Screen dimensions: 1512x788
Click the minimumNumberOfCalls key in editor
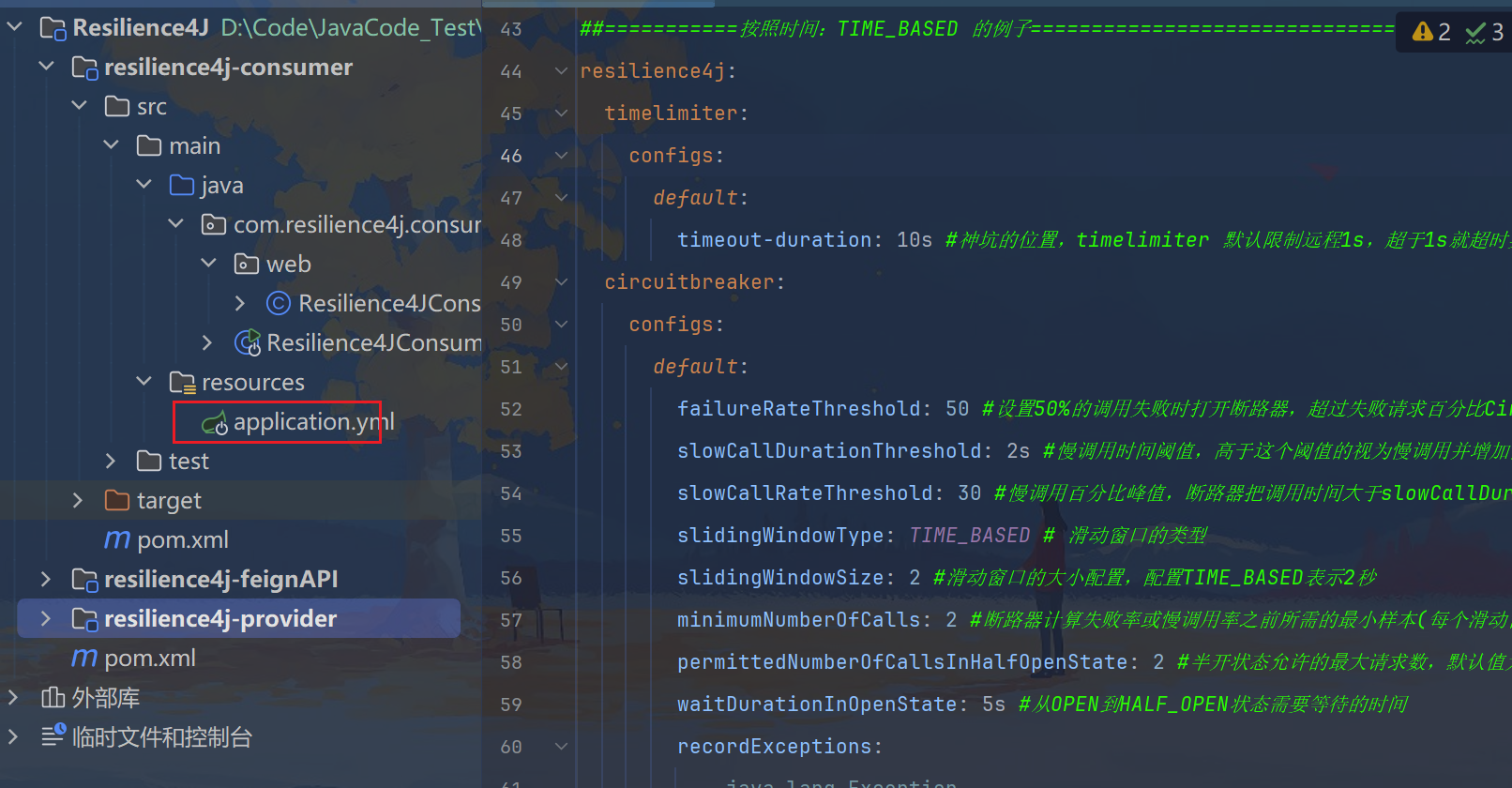click(x=799, y=620)
